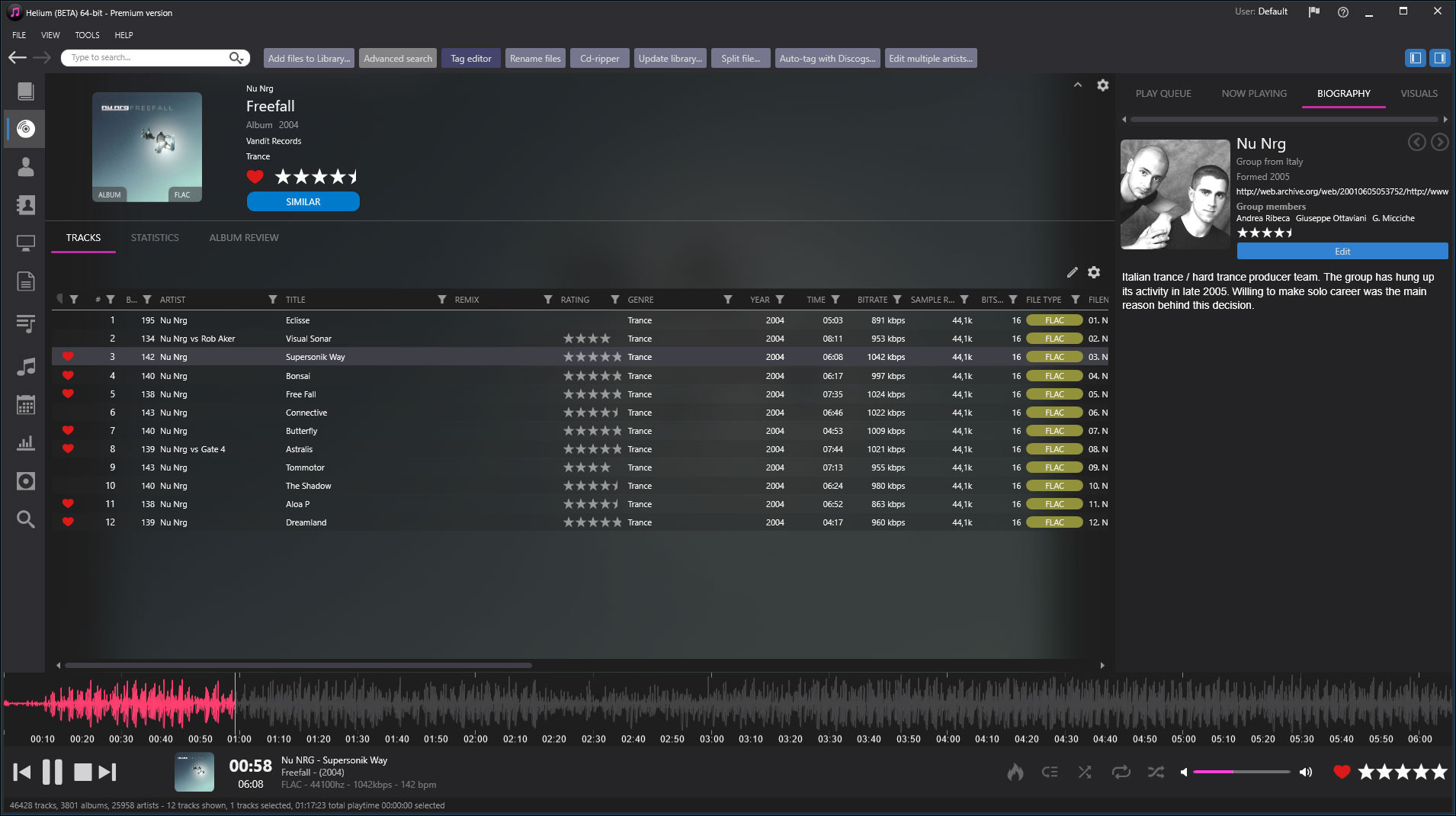Switch to the PLAY QUEUE tab

point(1163,94)
